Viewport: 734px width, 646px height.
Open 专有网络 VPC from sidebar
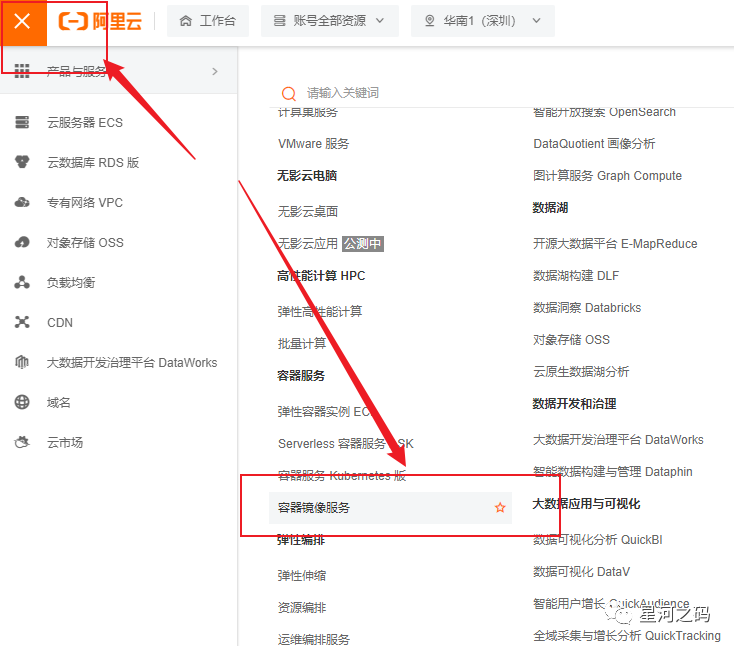tap(85, 203)
